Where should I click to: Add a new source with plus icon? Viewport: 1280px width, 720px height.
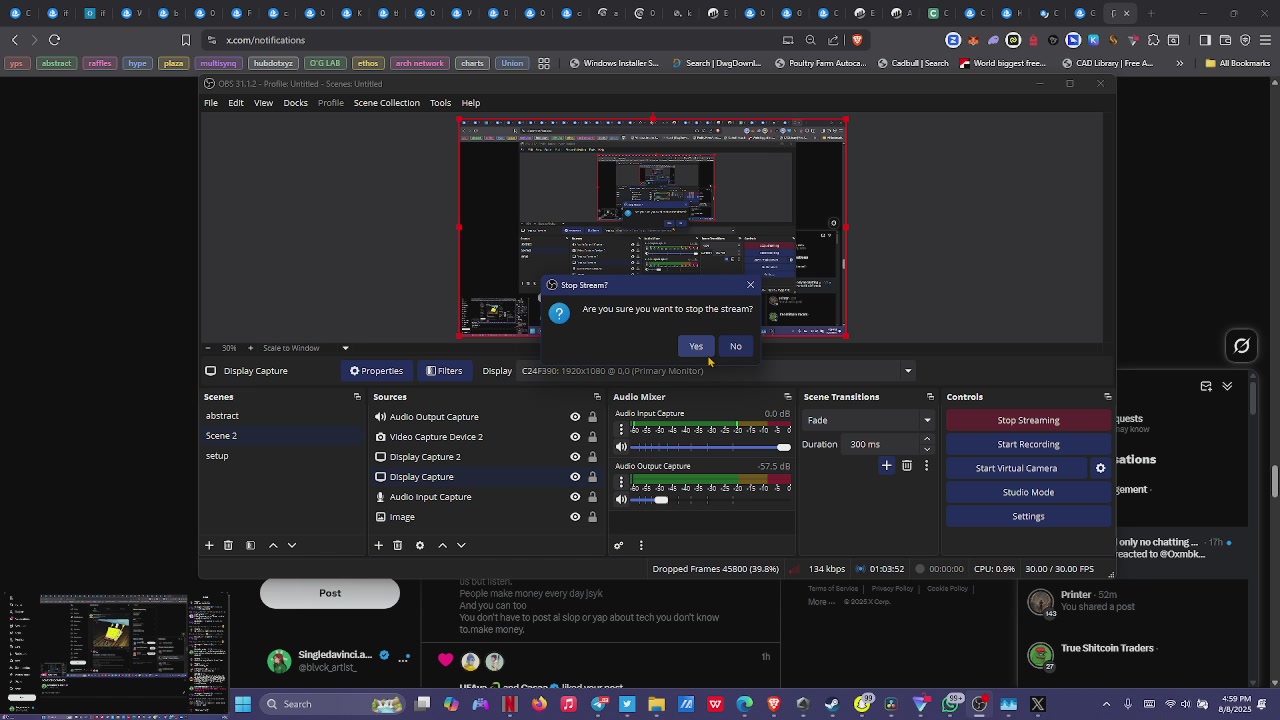point(378,545)
